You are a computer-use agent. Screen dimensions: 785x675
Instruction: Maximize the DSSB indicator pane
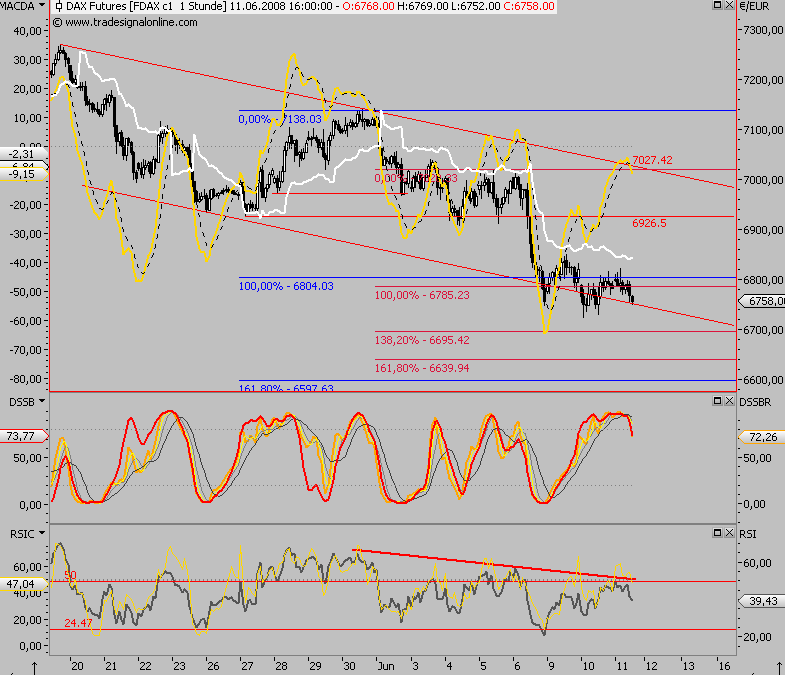click(717, 401)
